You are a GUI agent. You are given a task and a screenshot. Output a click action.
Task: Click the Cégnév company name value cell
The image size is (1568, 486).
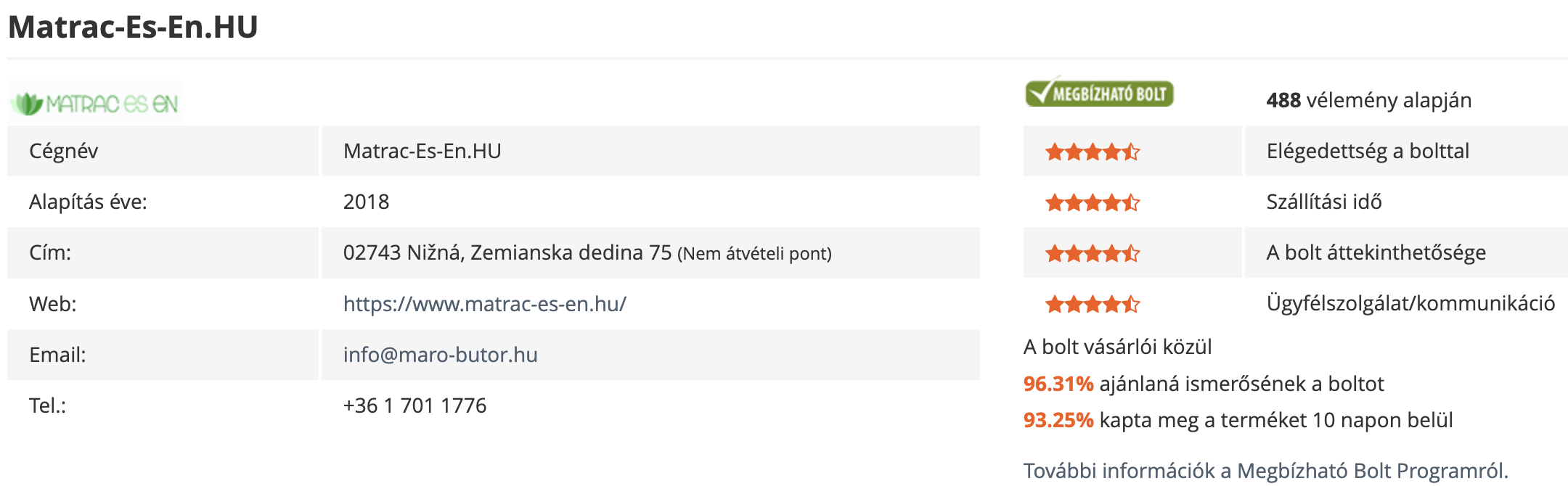coord(650,151)
